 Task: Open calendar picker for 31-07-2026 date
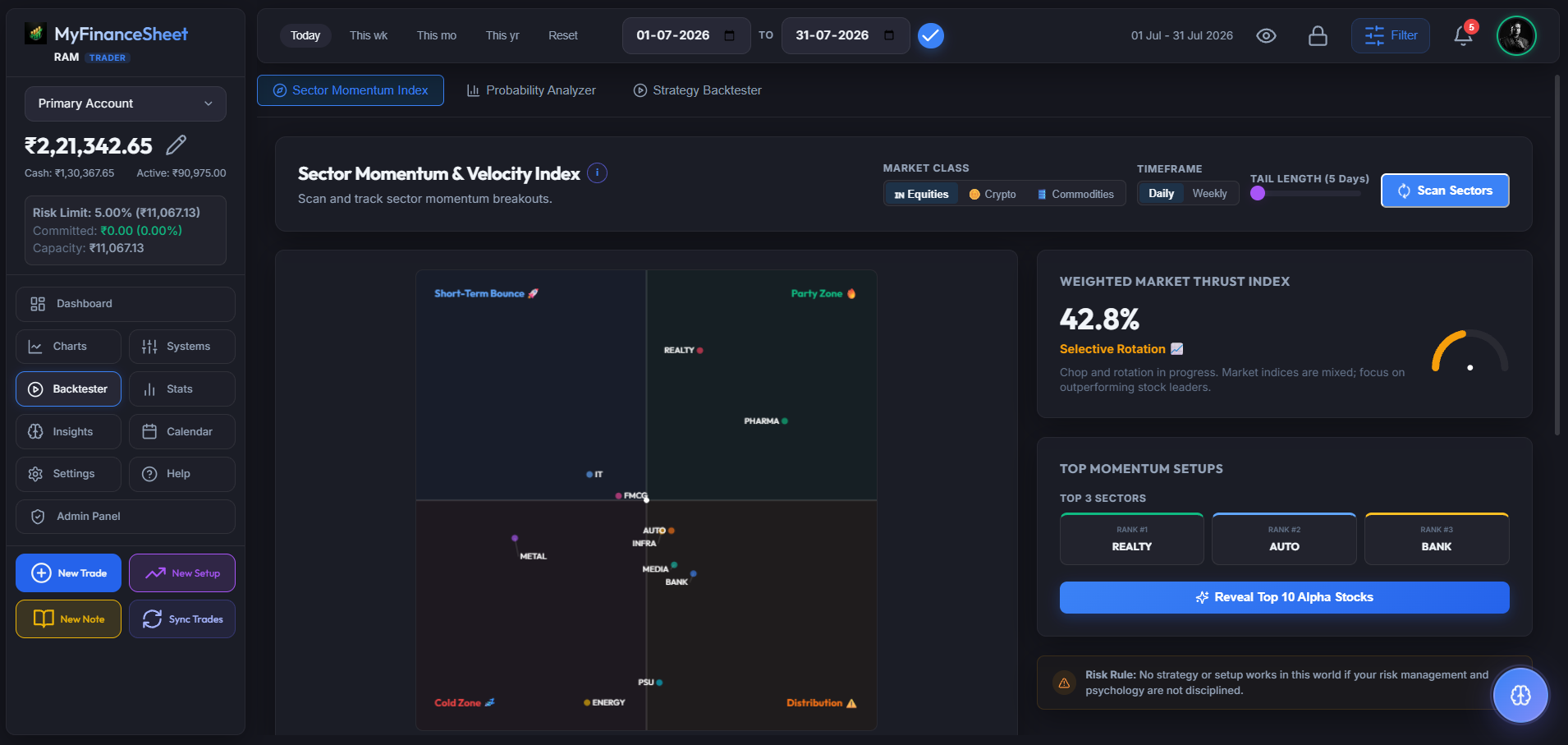point(888,35)
